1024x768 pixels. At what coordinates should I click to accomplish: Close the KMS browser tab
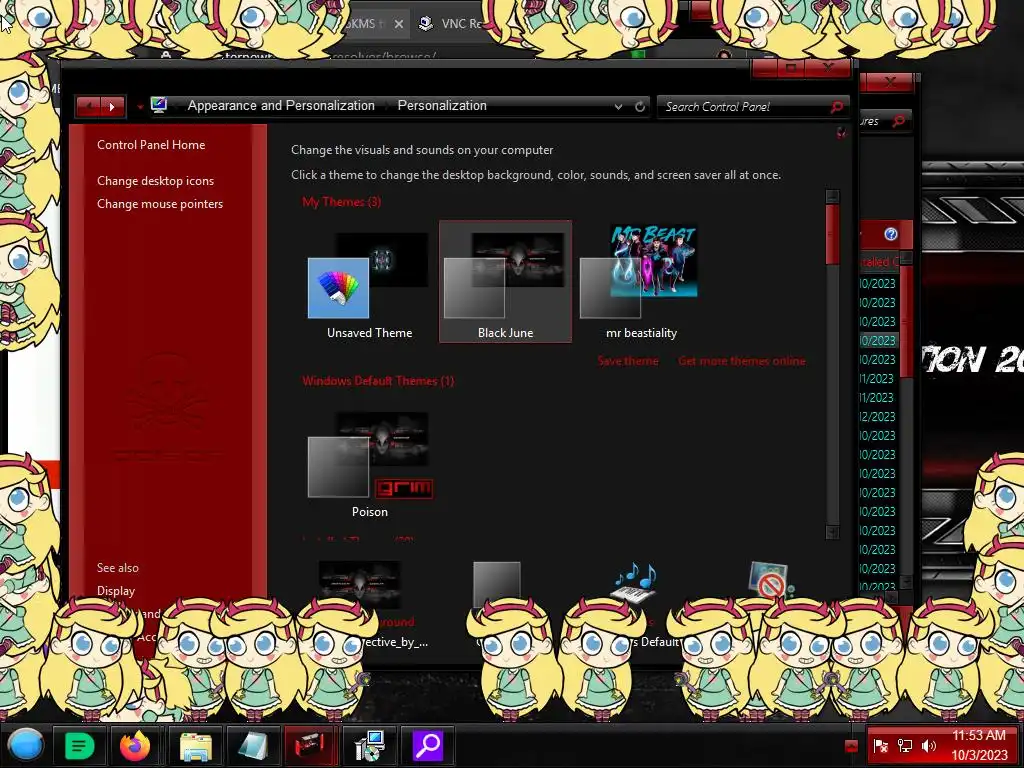[x=398, y=24]
